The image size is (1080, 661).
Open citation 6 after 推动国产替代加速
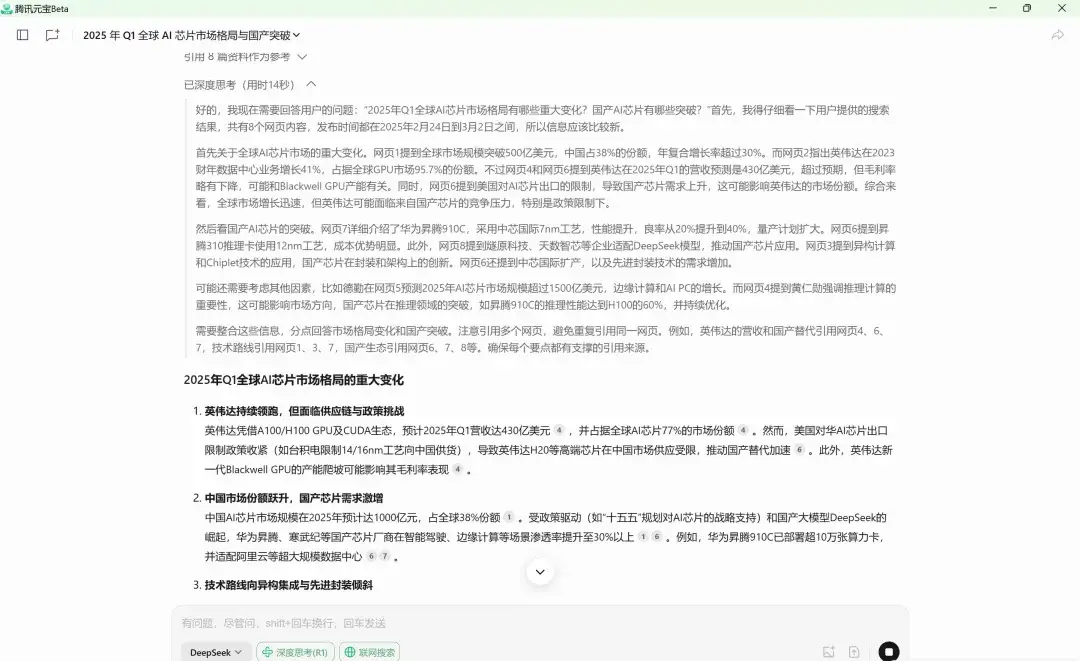pos(800,450)
